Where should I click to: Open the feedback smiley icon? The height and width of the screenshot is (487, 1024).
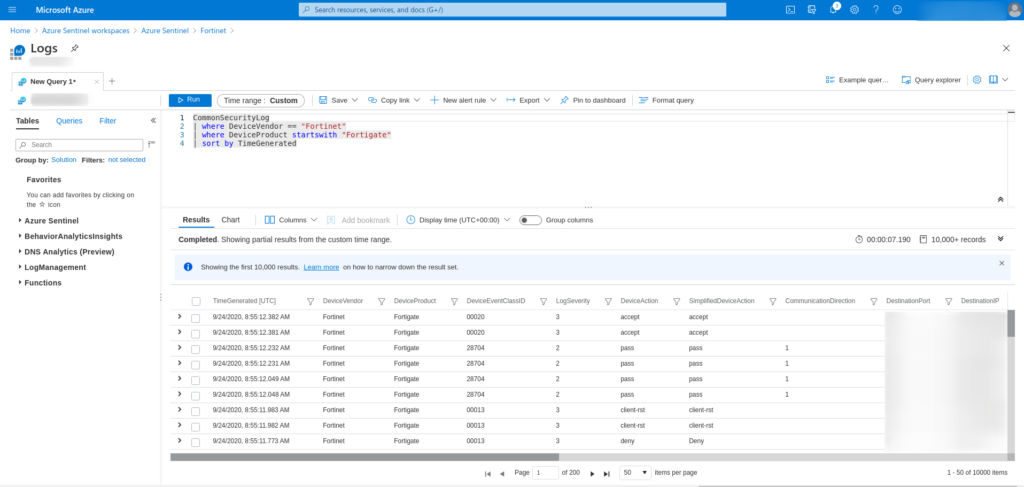[x=897, y=10]
